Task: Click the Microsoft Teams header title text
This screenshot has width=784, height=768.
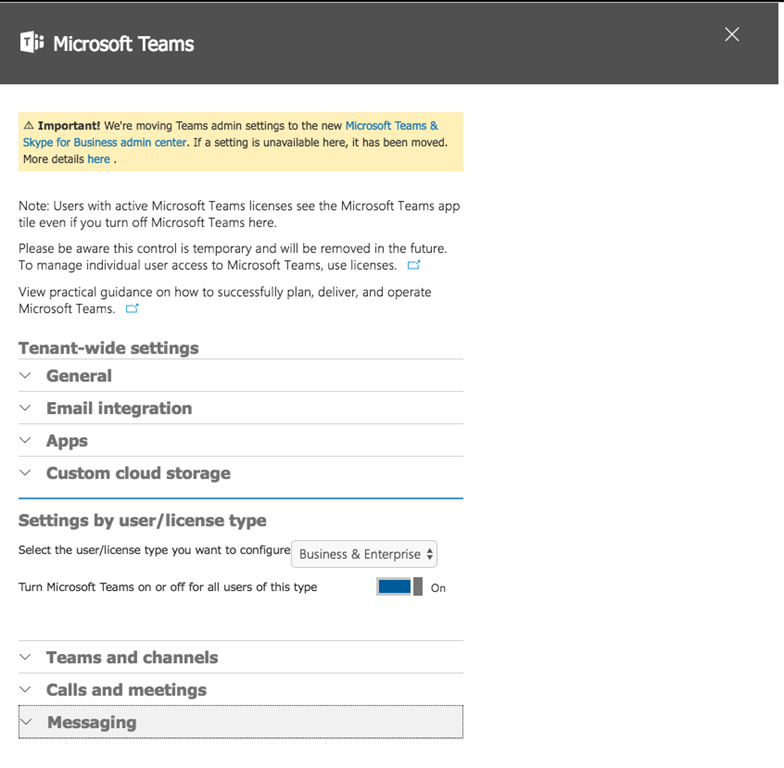Action: pos(124,44)
